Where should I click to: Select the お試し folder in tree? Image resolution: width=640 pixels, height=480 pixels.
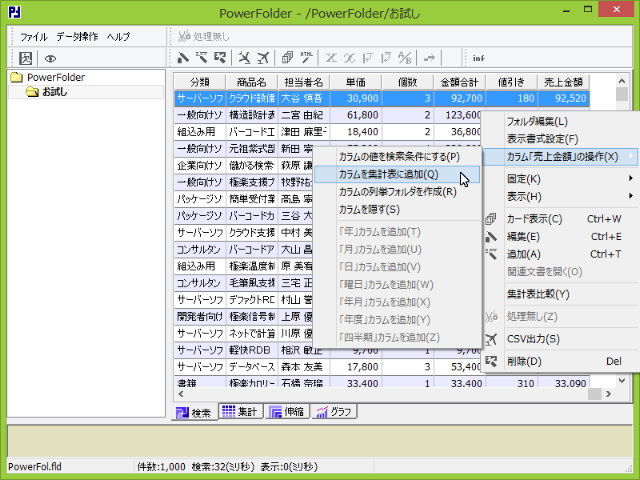coord(47,92)
